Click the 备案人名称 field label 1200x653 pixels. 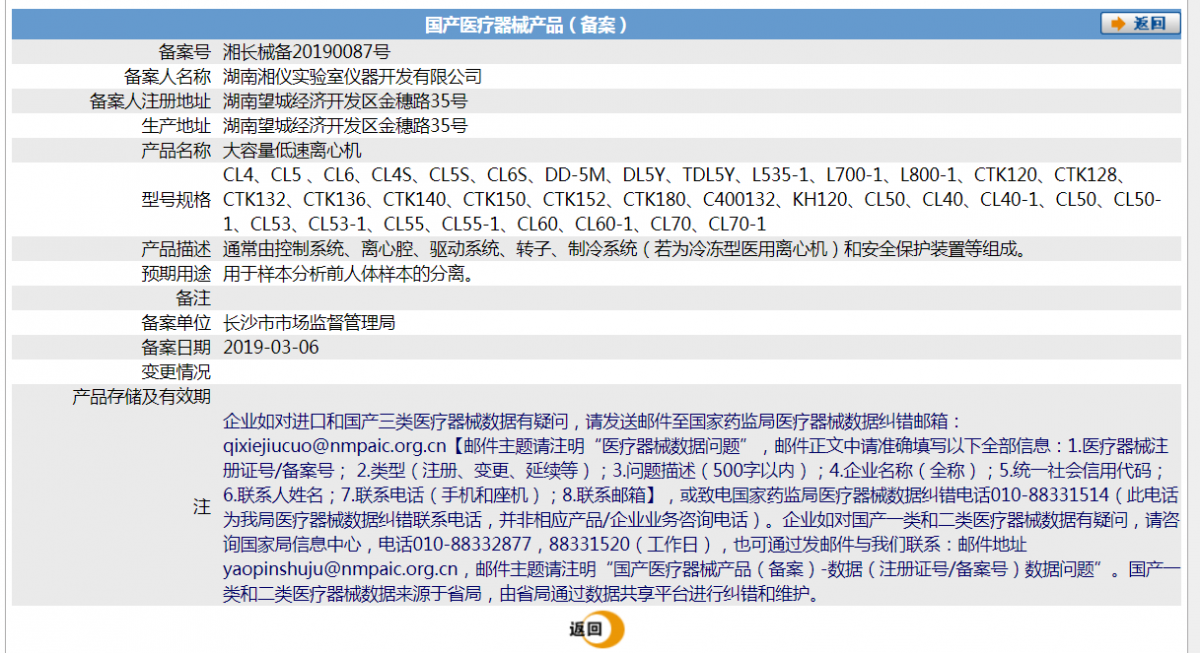click(x=167, y=76)
